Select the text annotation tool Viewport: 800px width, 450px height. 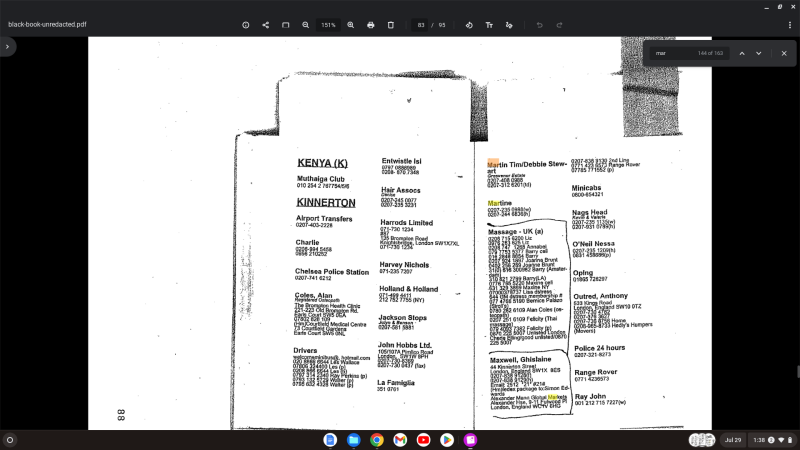point(489,25)
